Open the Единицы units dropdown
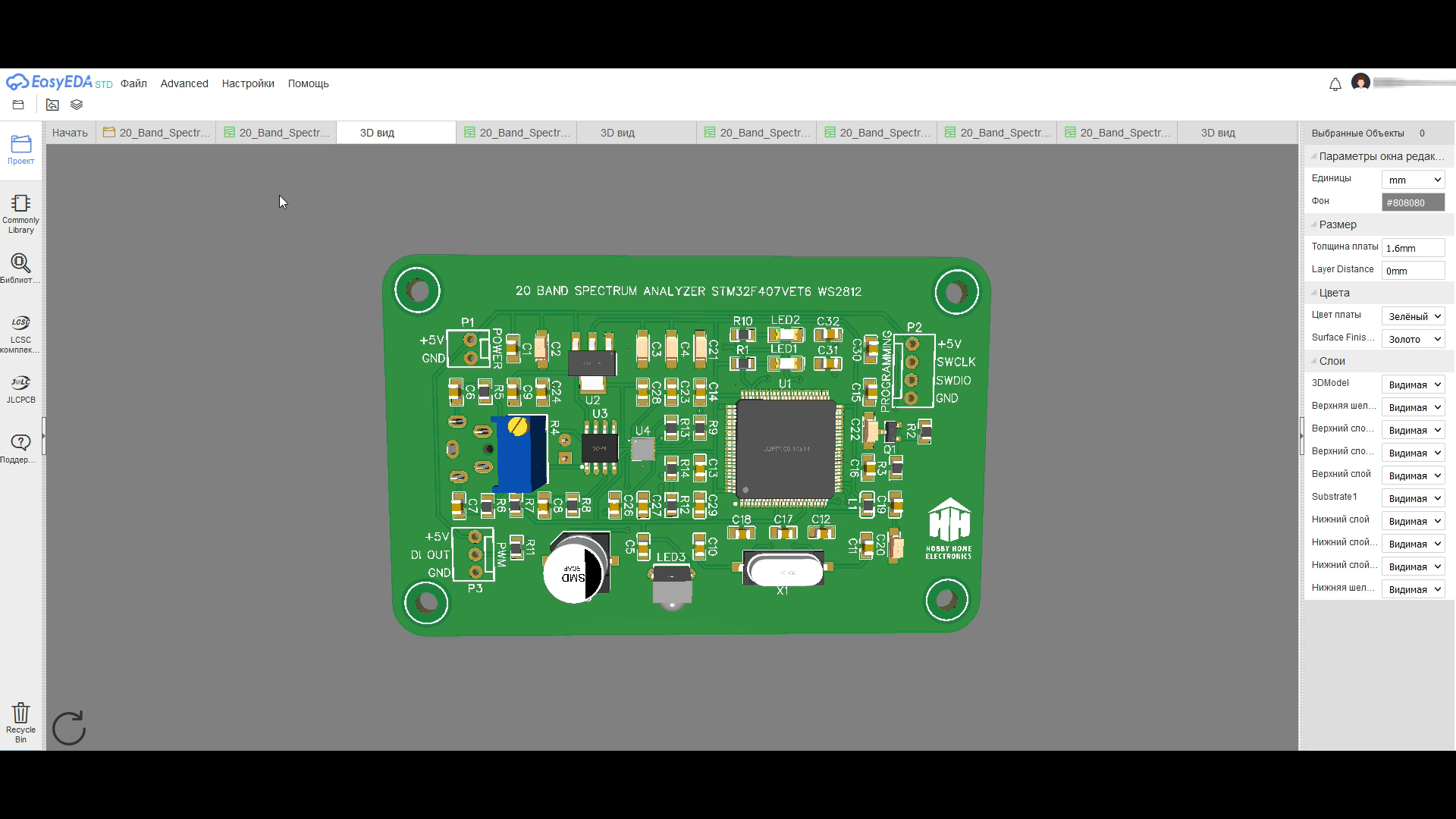The width and height of the screenshot is (1456, 819). point(1412,179)
